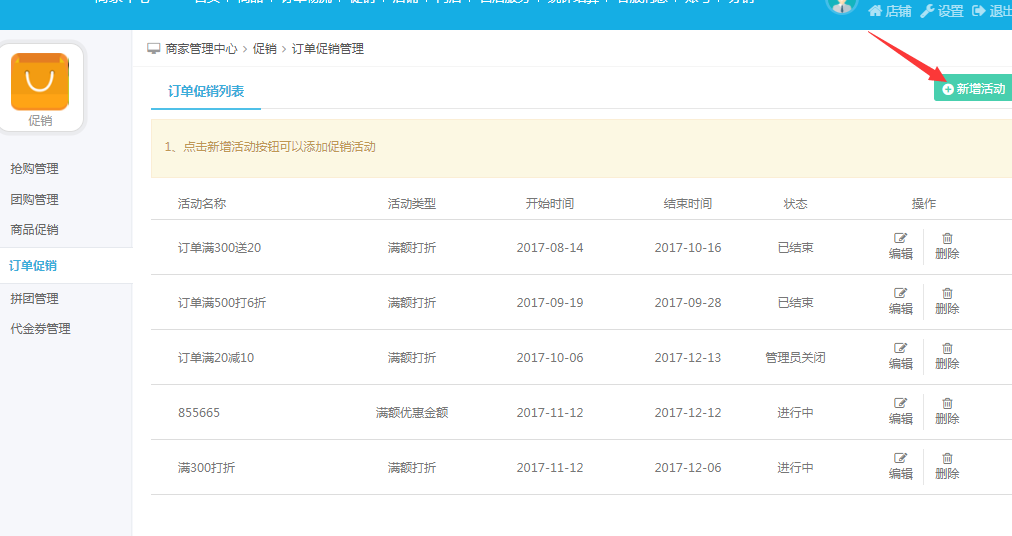The height and width of the screenshot is (536, 1012).
Task: Delete the 855665 promotion
Action: [947, 411]
